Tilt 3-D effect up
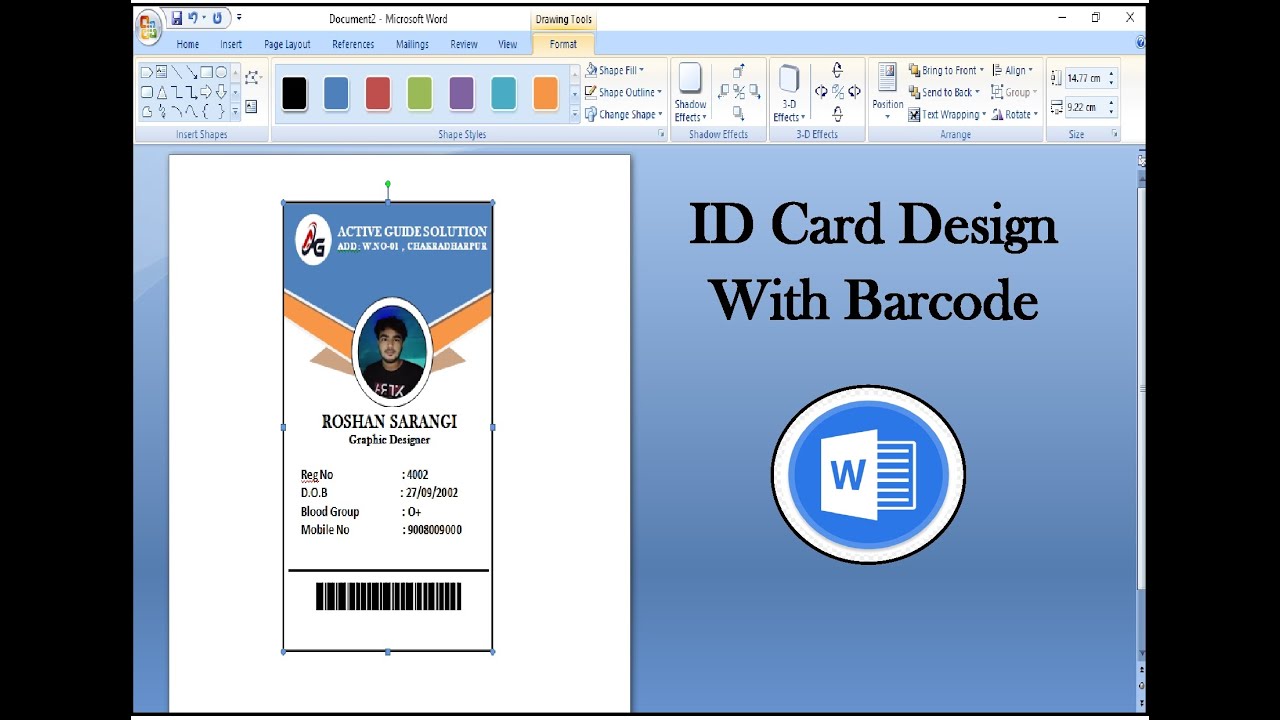The image size is (1280, 720). coord(837,70)
